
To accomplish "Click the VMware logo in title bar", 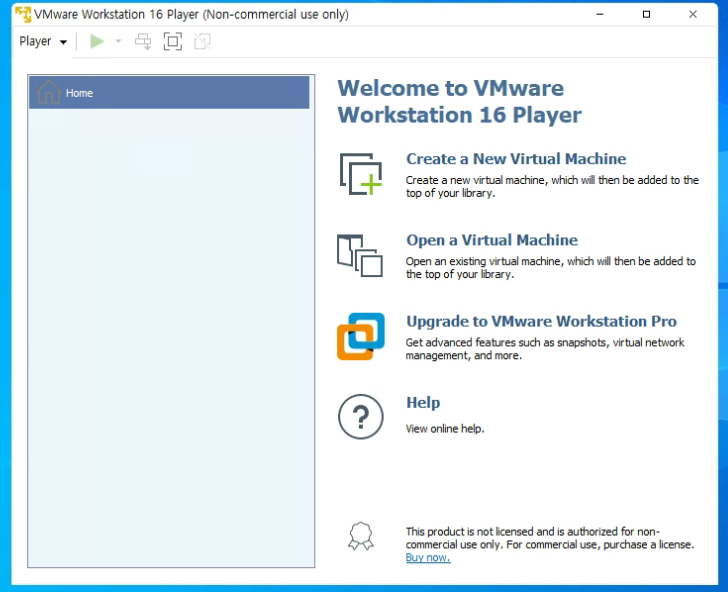I will 23,14.
